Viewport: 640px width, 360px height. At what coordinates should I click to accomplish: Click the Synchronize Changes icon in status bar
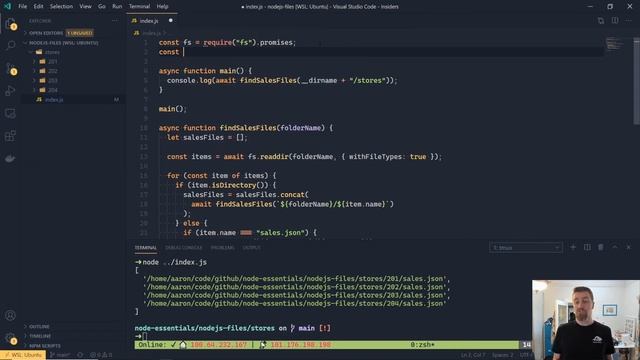coord(80,355)
